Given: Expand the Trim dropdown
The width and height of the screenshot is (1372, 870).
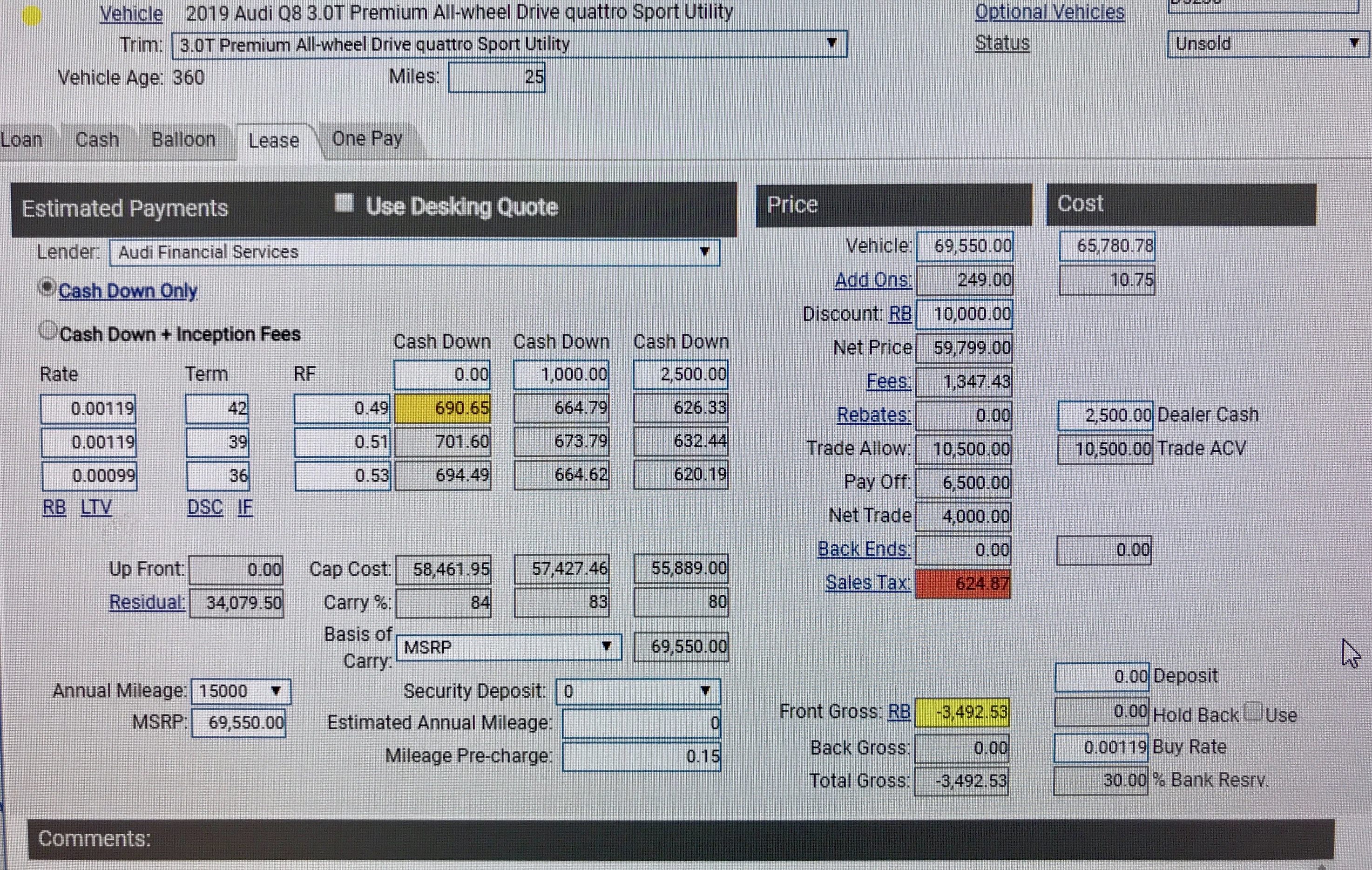Looking at the screenshot, I should coord(831,43).
